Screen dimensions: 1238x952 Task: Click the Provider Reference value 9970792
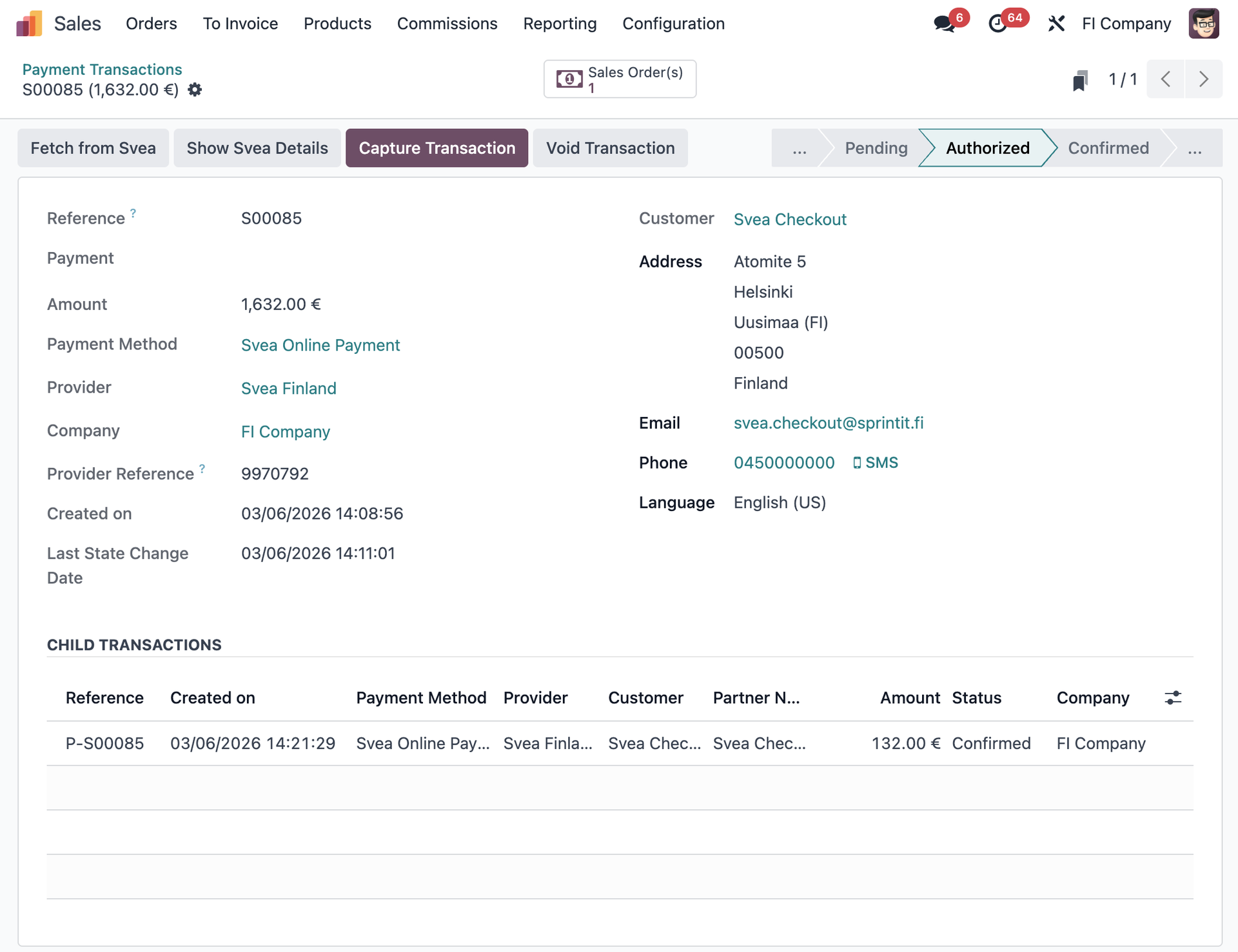[275, 474]
